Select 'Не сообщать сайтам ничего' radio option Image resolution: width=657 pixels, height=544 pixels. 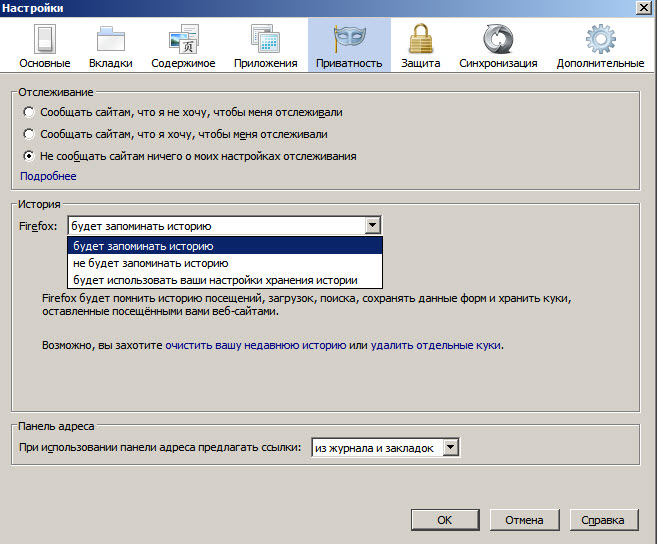click(29, 156)
